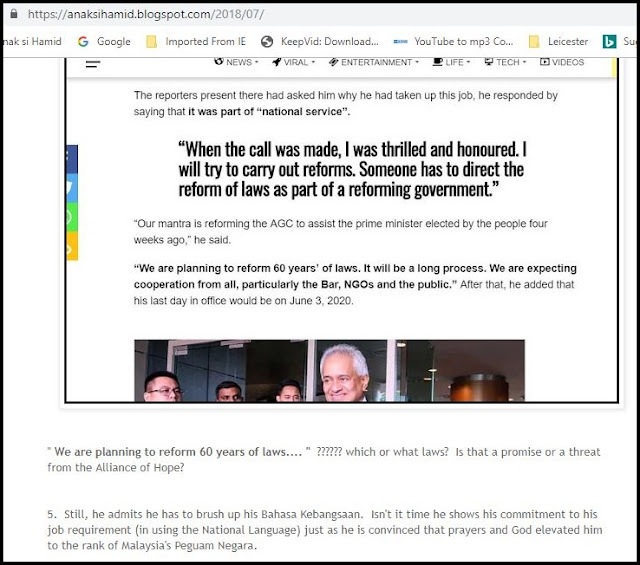Open the hamburger menu in the embedded site header
The image size is (640, 565).
pos(93,64)
